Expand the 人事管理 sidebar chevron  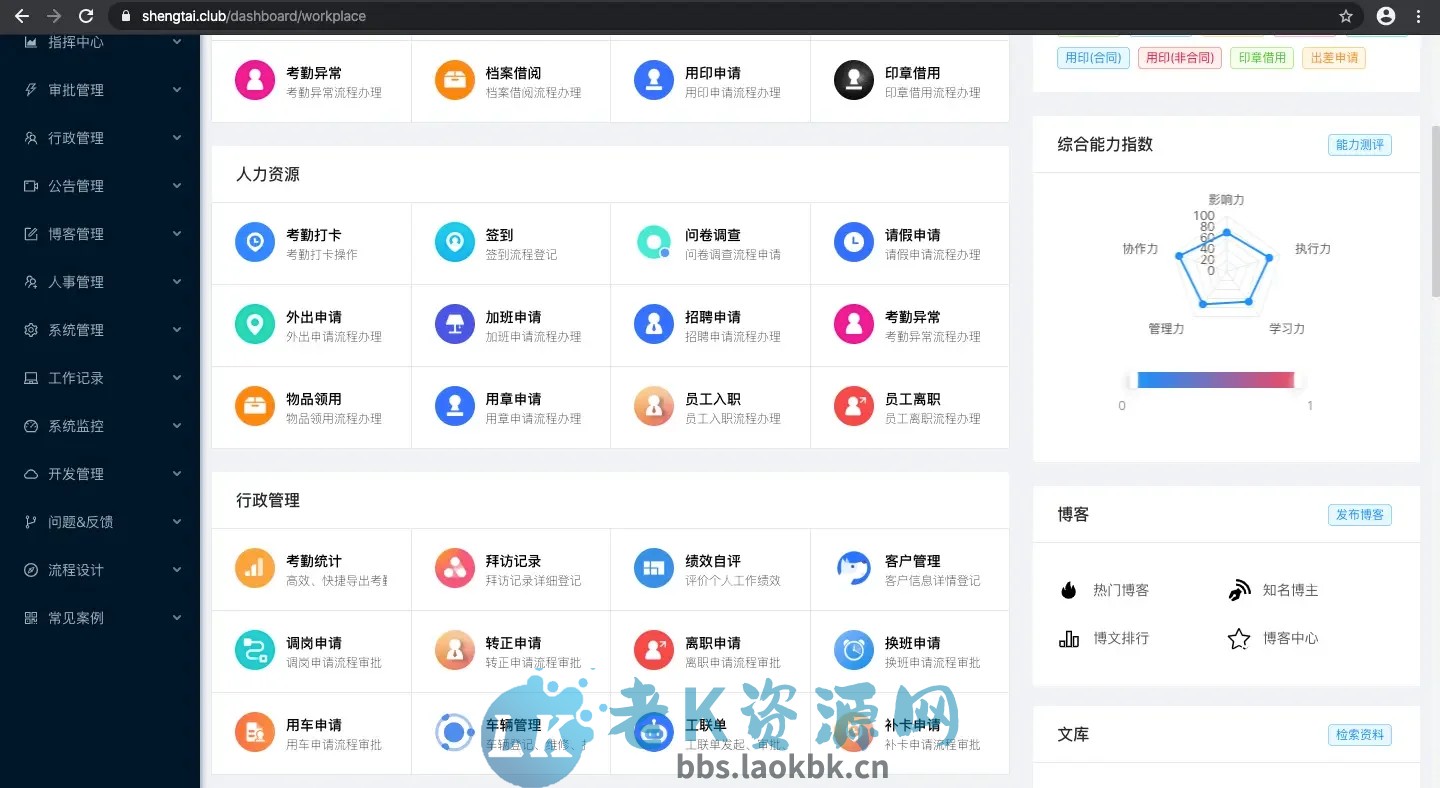(x=177, y=282)
